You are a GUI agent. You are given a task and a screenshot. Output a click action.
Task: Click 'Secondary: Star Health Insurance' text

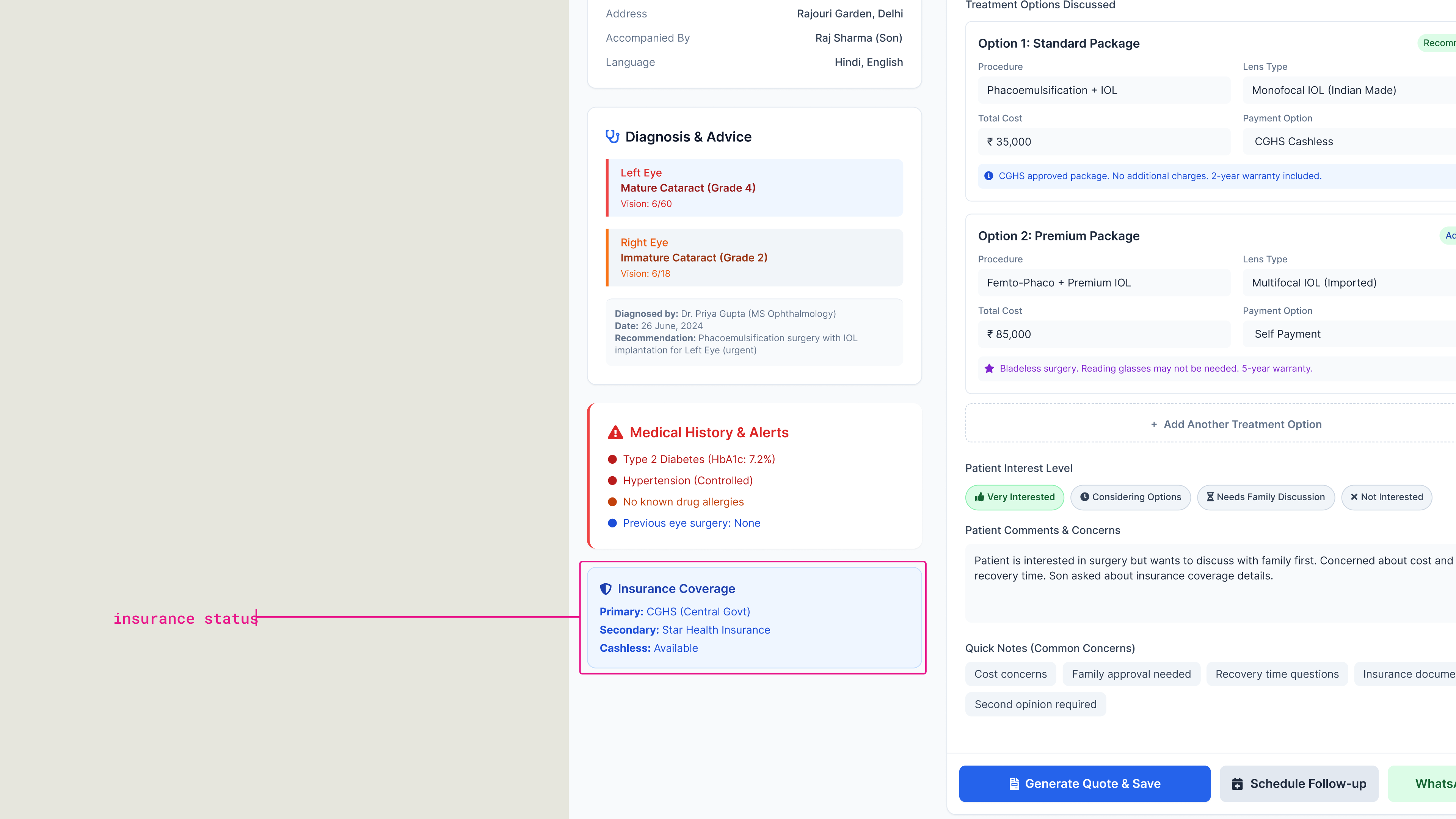pos(685,630)
